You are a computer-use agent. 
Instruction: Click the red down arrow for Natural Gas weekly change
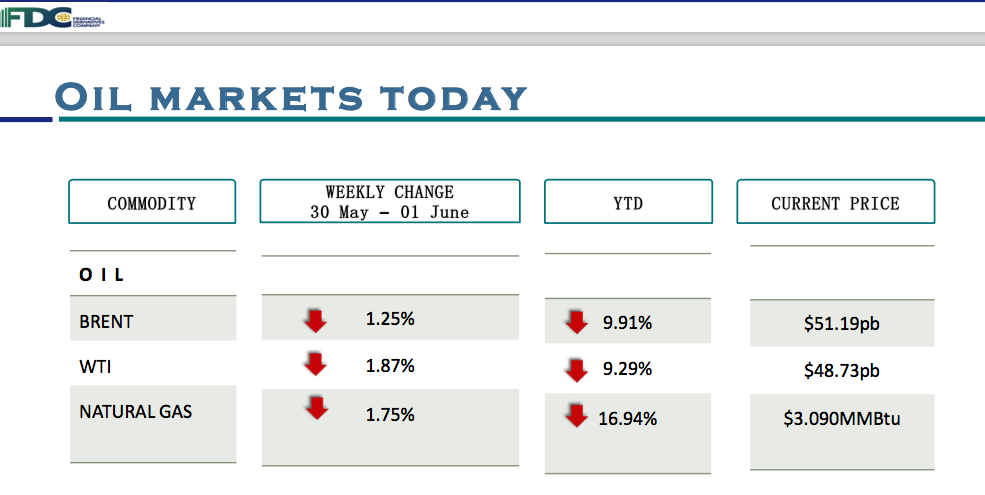(x=316, y=408)
